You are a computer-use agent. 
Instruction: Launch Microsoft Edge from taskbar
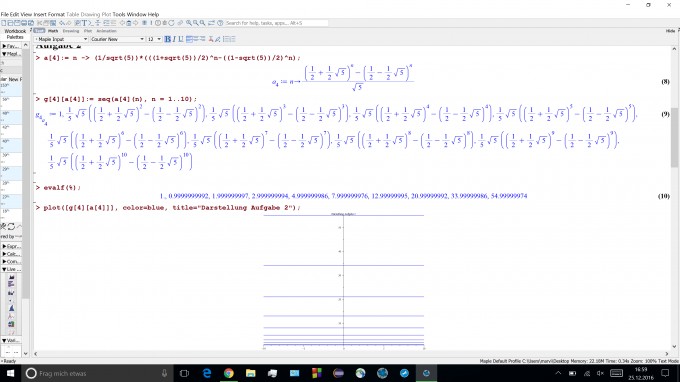tap(207, 373)
